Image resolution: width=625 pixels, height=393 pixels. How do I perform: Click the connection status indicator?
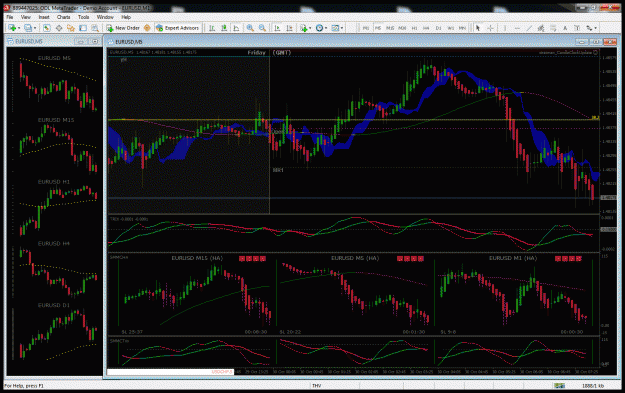click(x=559, y=386)
